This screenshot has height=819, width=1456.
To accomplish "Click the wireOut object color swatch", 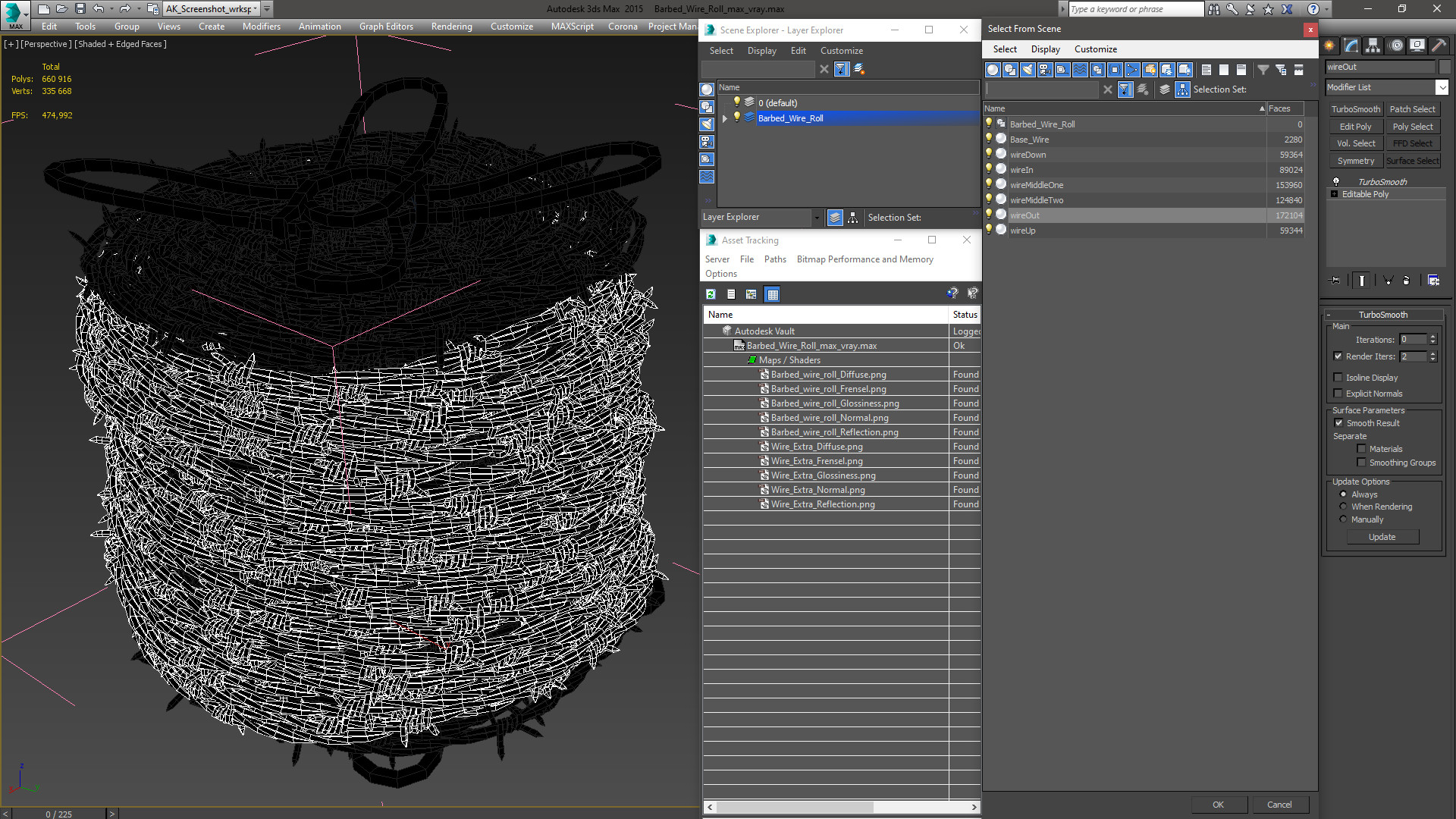I will tap(1445, 67).
